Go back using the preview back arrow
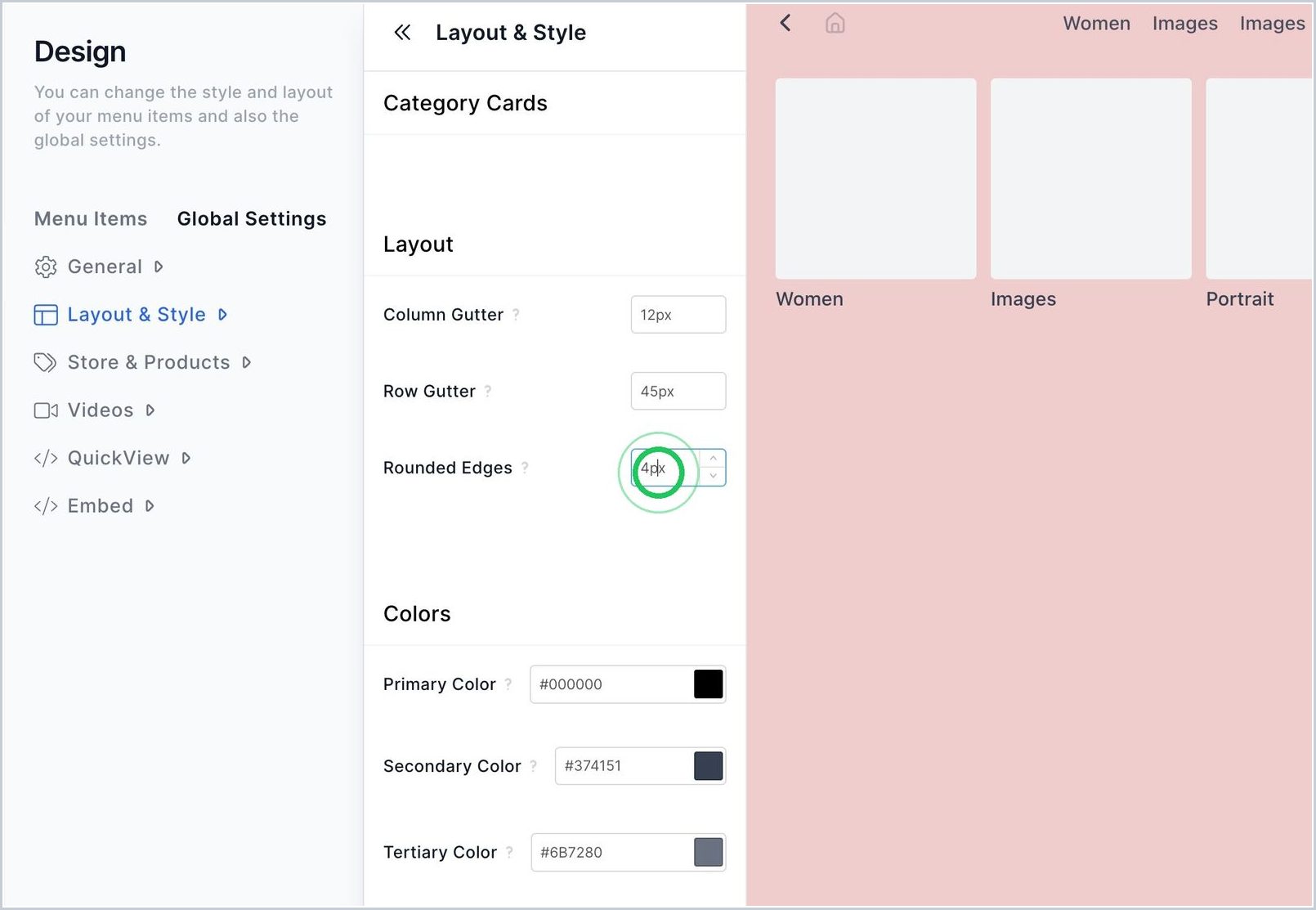Image resolution: width=1316 pixels, height=910 pixels. click(x=786, y=23)
